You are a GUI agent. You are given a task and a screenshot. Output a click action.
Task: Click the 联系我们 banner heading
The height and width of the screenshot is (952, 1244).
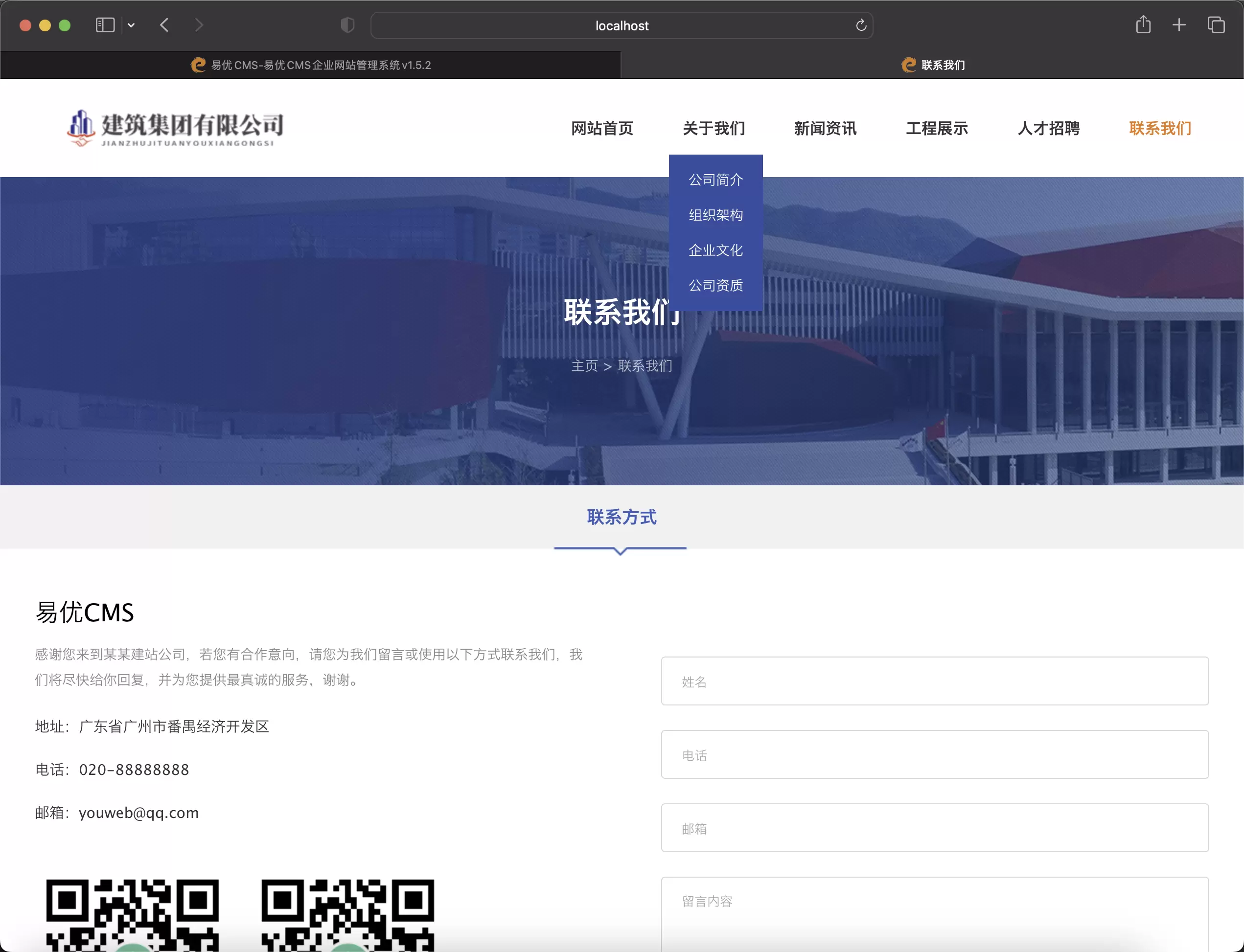[x=622, y=312]
